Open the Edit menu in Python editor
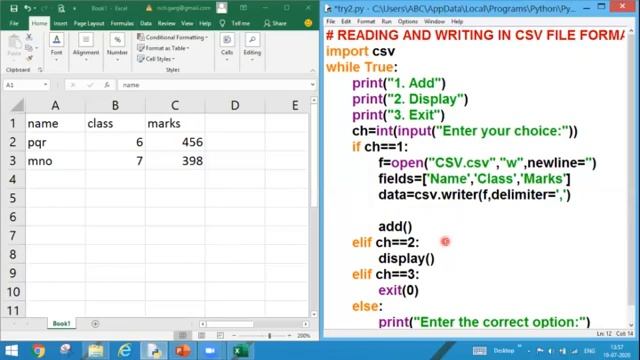Viewport: 640px width, 360px height. point(346,21)
